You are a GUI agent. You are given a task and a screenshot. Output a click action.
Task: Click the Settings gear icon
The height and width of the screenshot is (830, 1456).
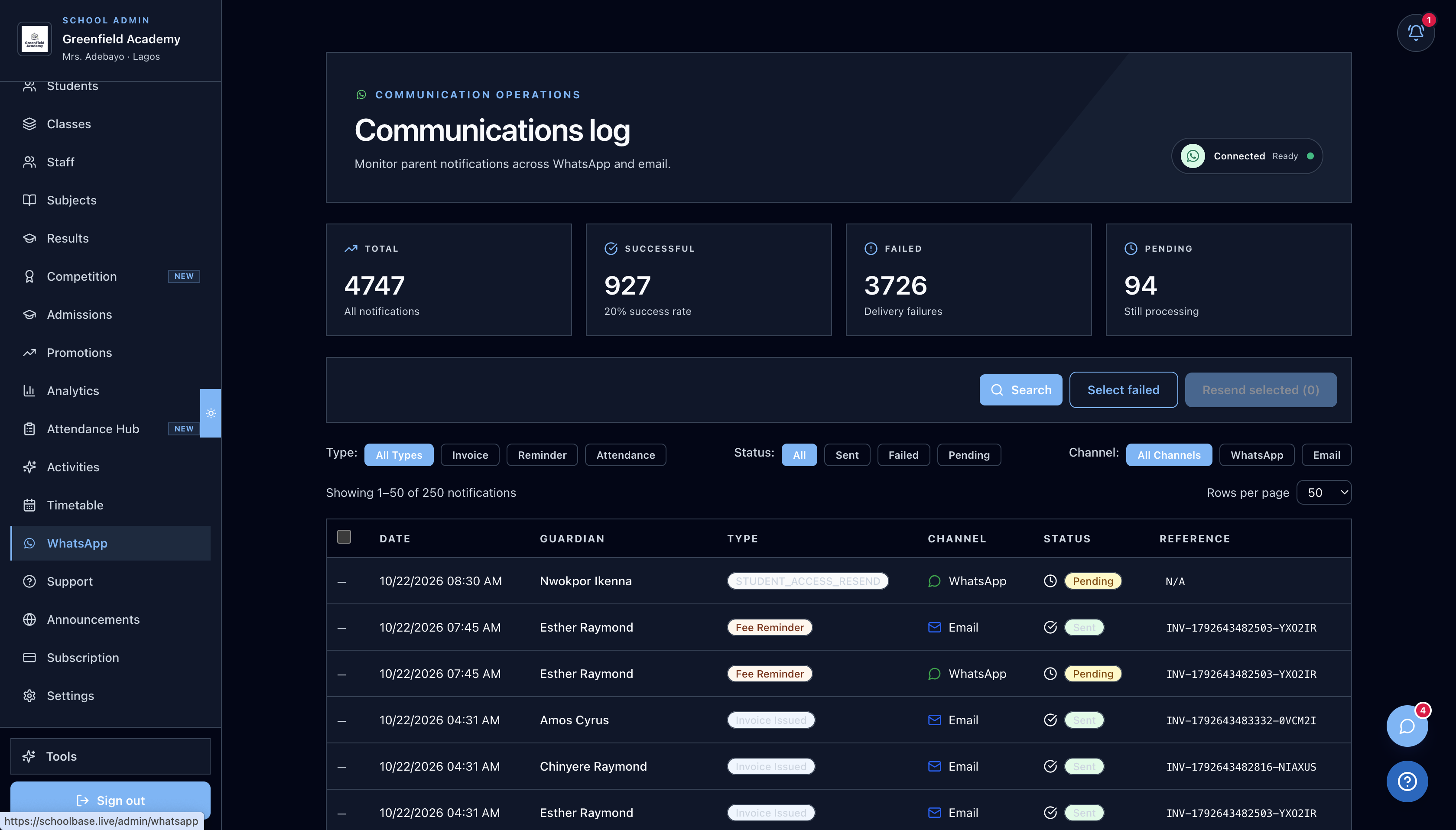pos(29,695)
